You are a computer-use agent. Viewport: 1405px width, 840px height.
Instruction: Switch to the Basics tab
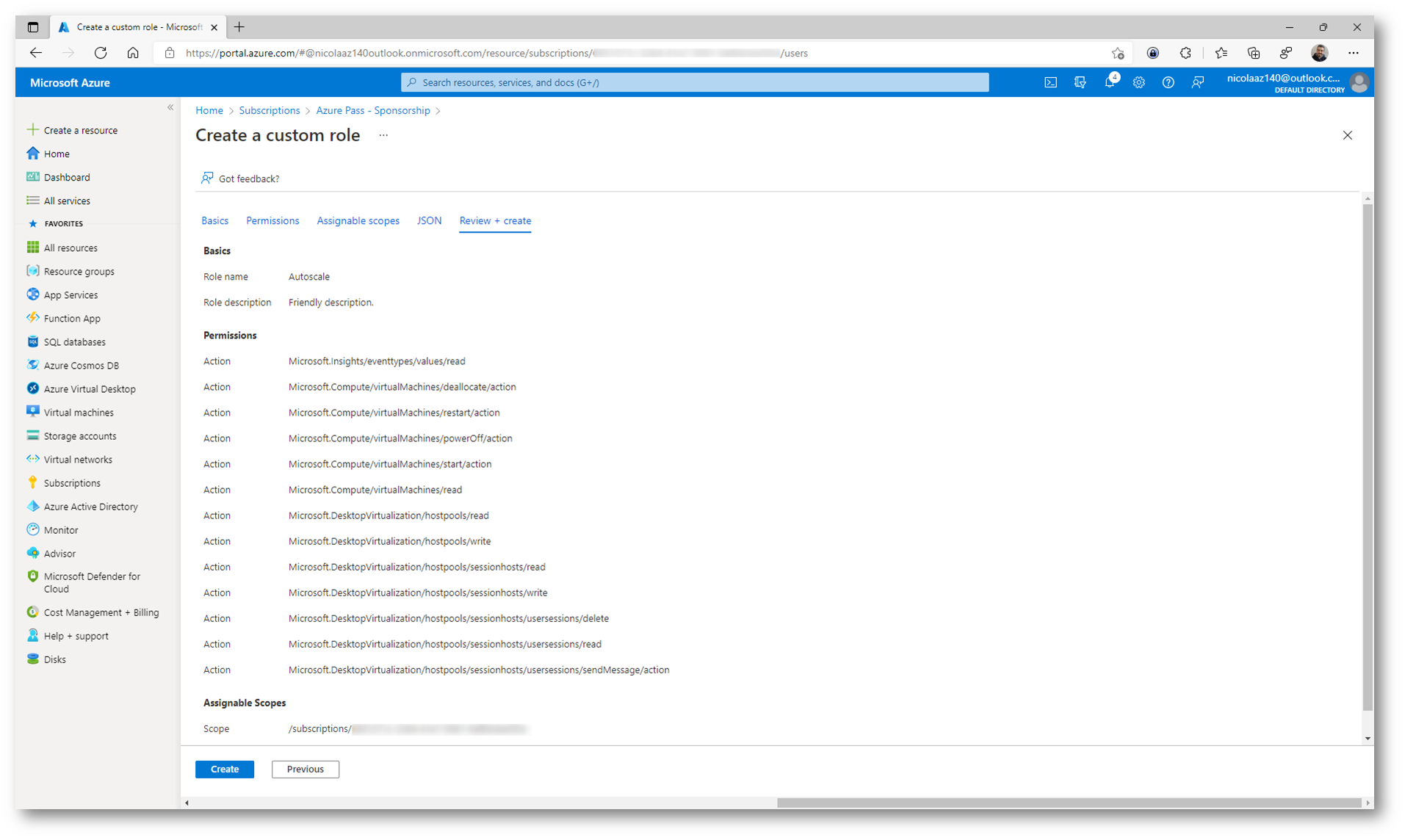(x=214, y=220)
